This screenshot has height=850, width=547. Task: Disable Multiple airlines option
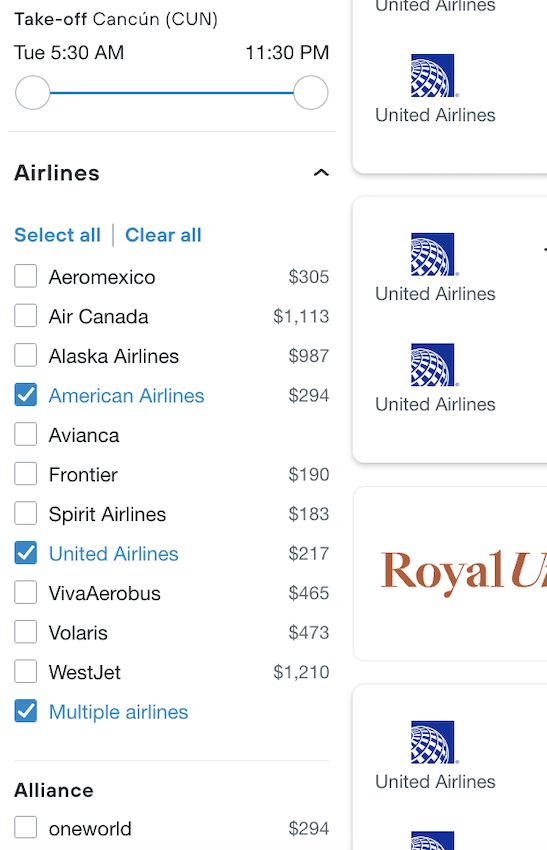point(25,711)
